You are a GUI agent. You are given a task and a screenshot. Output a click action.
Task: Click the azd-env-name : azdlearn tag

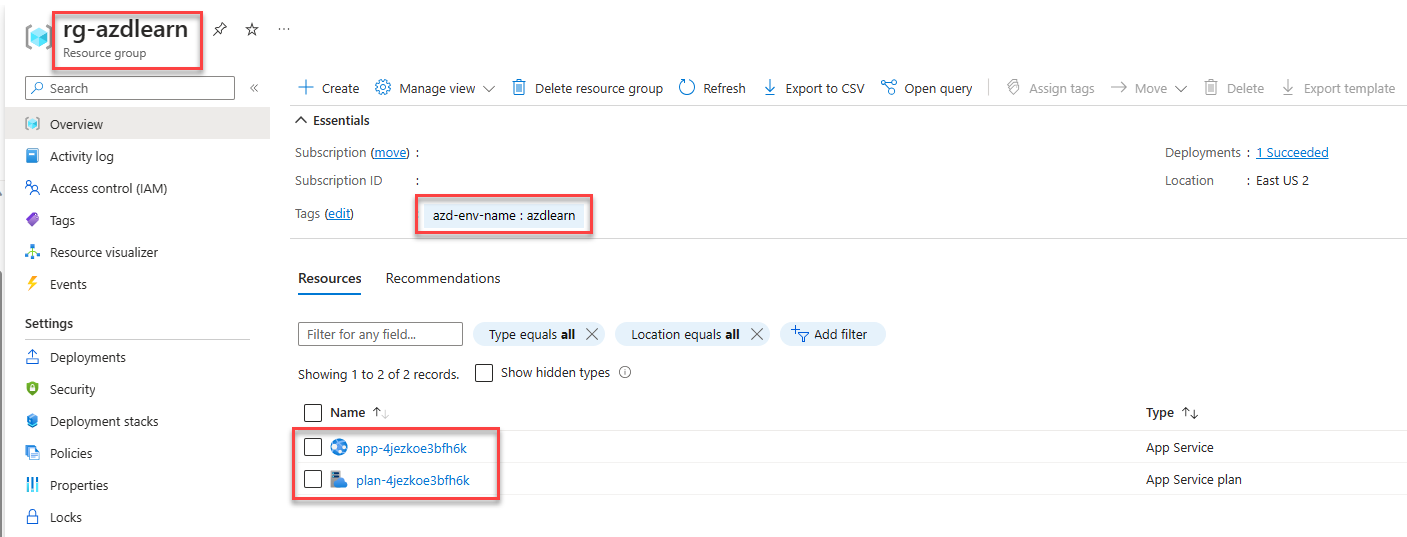(504, 215)
